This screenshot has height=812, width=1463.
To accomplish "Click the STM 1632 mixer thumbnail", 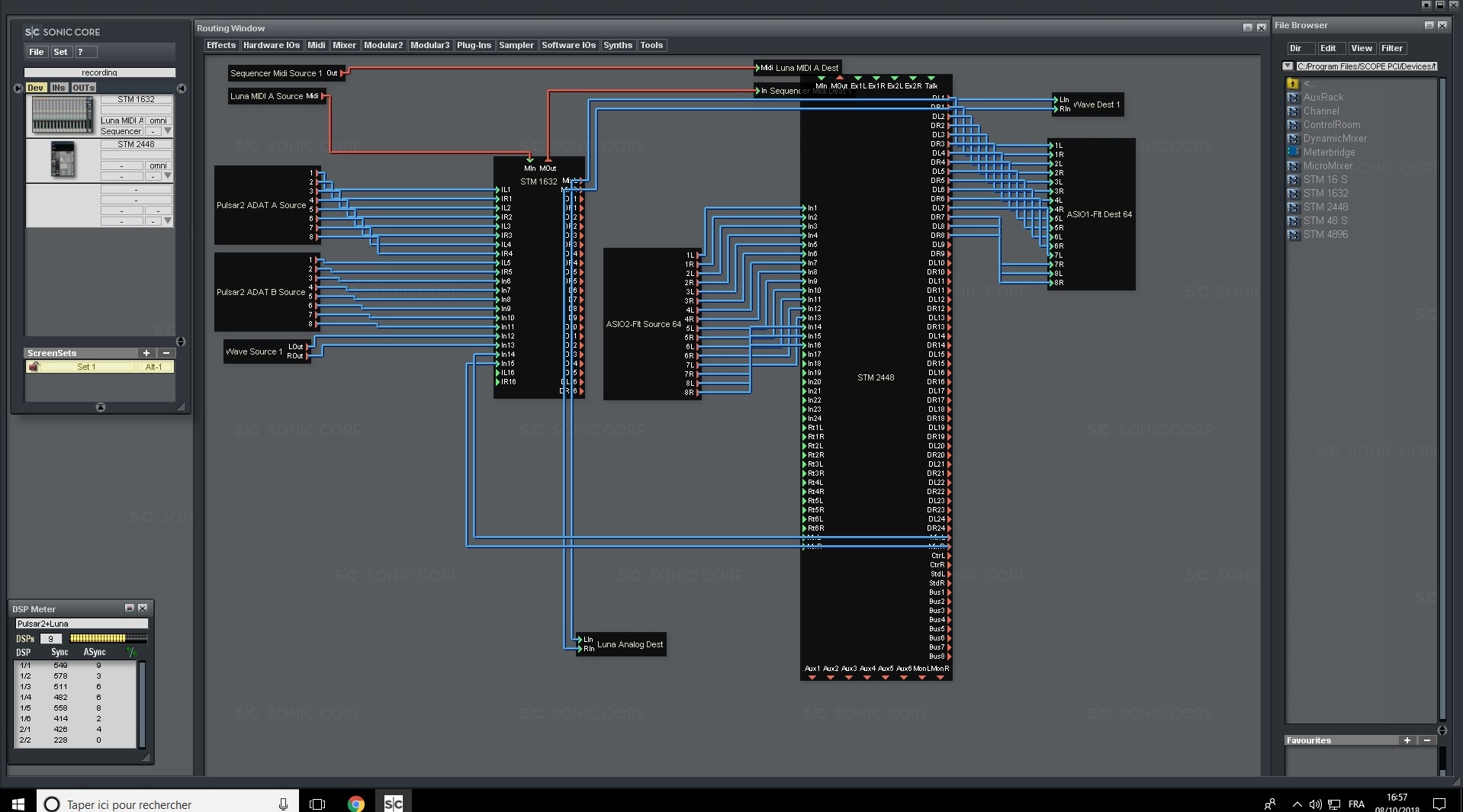I will (x=63, y=115).
